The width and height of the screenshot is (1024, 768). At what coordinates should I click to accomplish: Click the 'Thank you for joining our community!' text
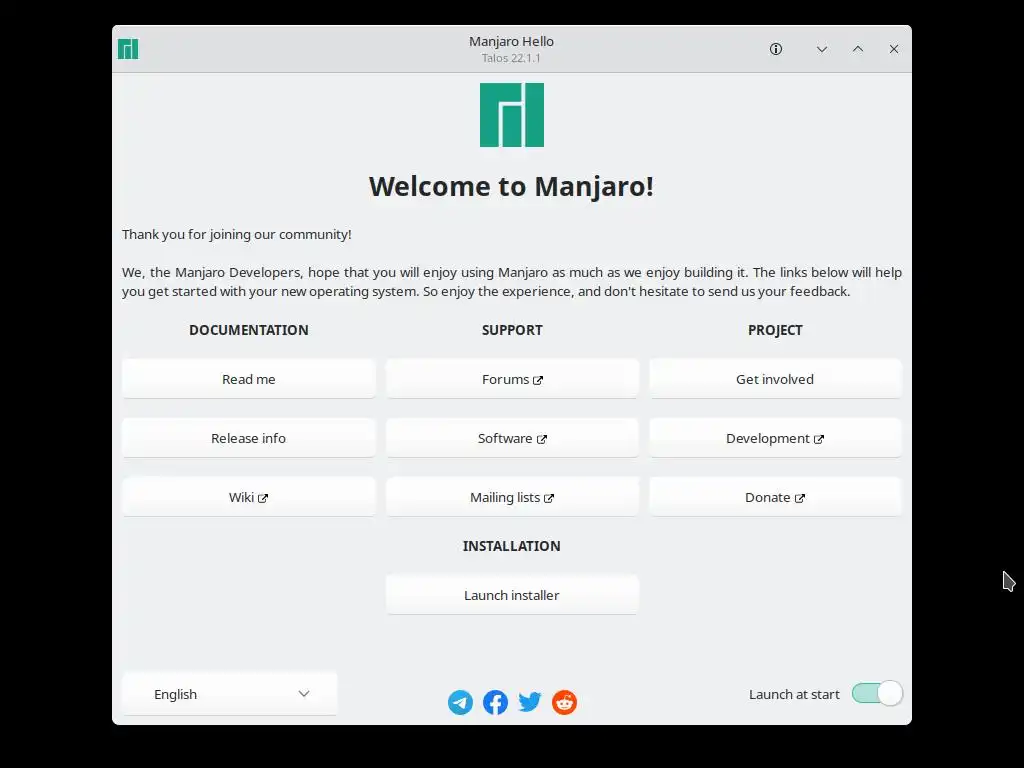click(236, 234)
